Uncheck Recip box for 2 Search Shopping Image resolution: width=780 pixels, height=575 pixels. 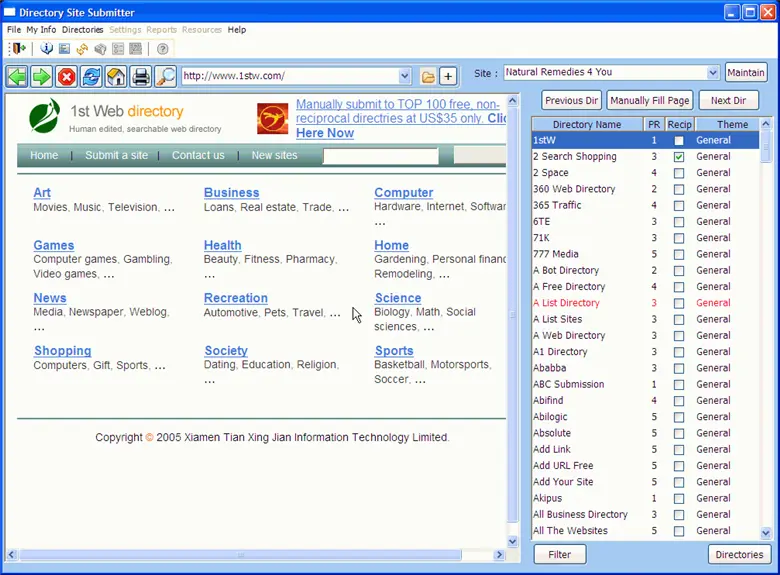[x=679, y=157]
